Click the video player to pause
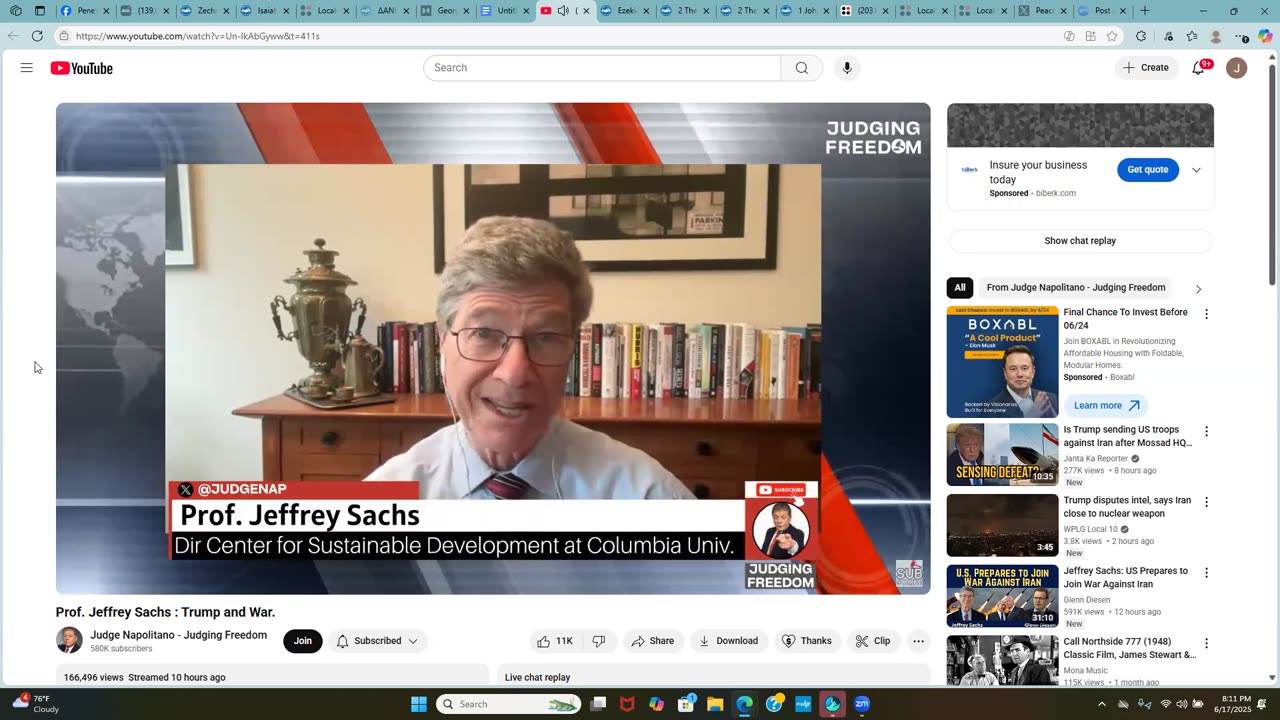The width and height of the screenshot is (1280, 720). coord(493,348)
